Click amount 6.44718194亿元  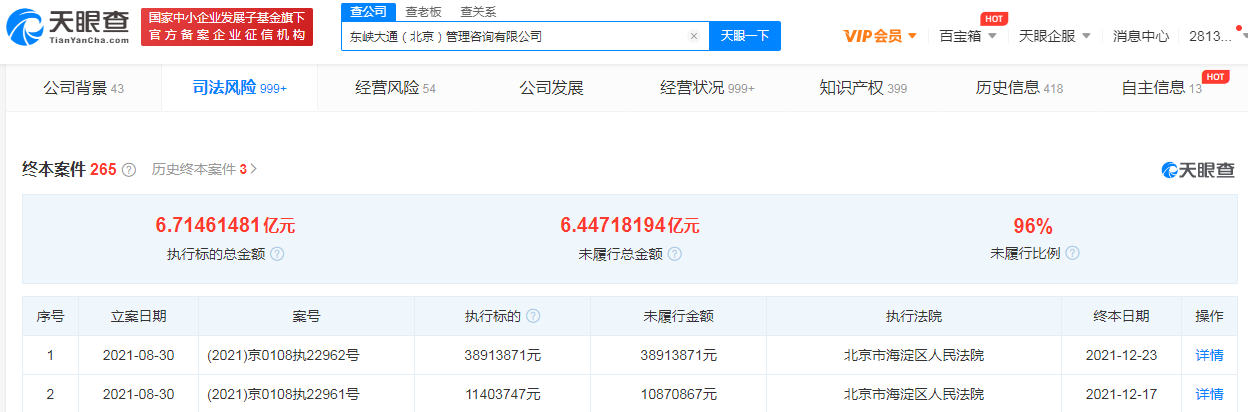pos(630,225)
